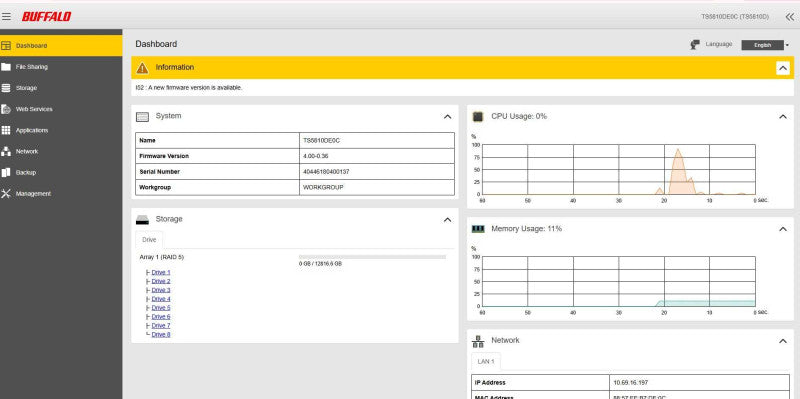Screen dimensions: 800x399
Task: Collapse the Network panel
Action: point(783,341)
